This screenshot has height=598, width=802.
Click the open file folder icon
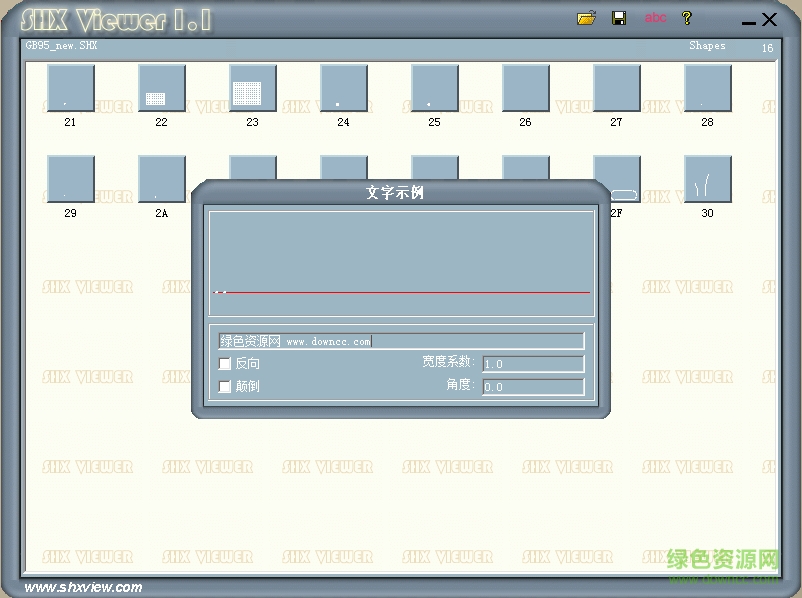click(586, 18)
